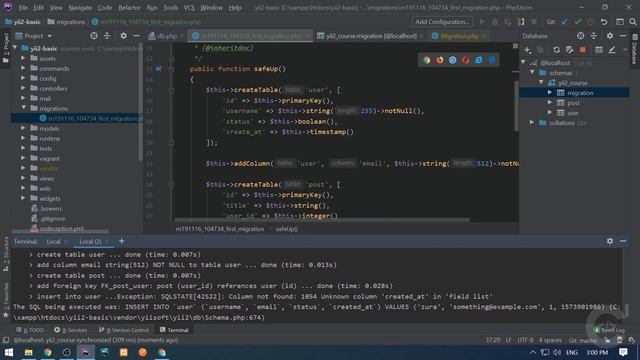640x360 pixels.
Task: Expand the views folder
Action: click(23, 178)
